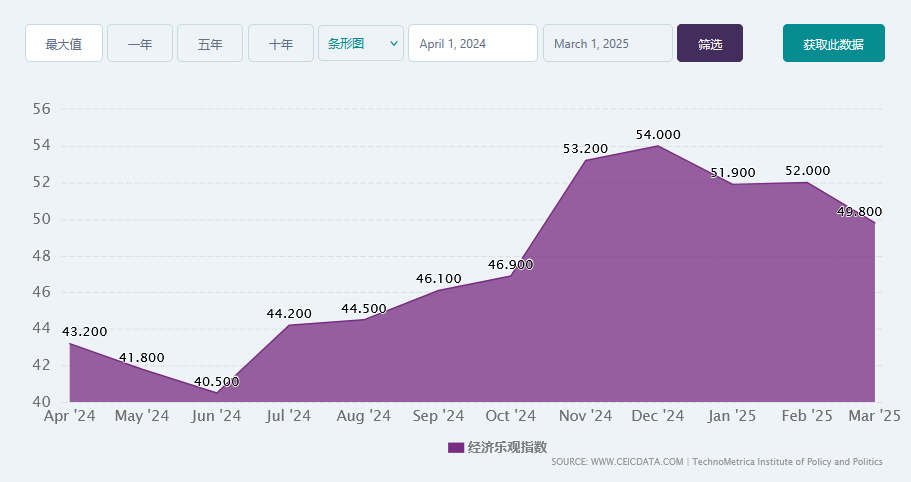Click the 43.200 data label for Apr '24
The height and width of the screenshot is (482, 911).
click(84, 331)
